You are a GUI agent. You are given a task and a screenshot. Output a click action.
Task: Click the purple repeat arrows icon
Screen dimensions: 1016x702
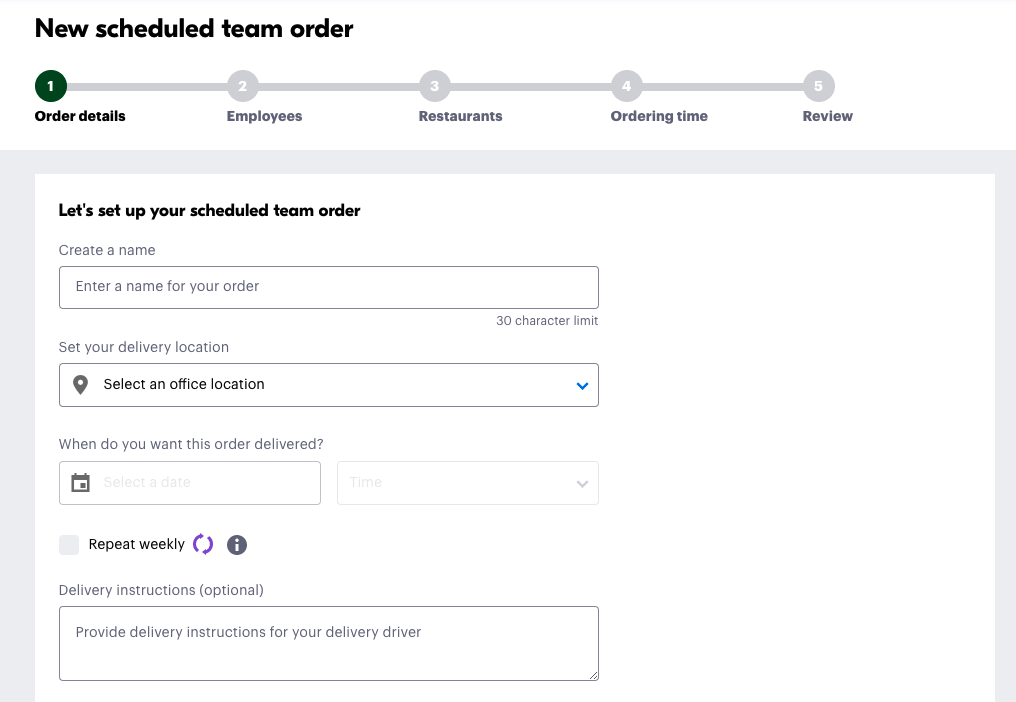click(203, 544)
